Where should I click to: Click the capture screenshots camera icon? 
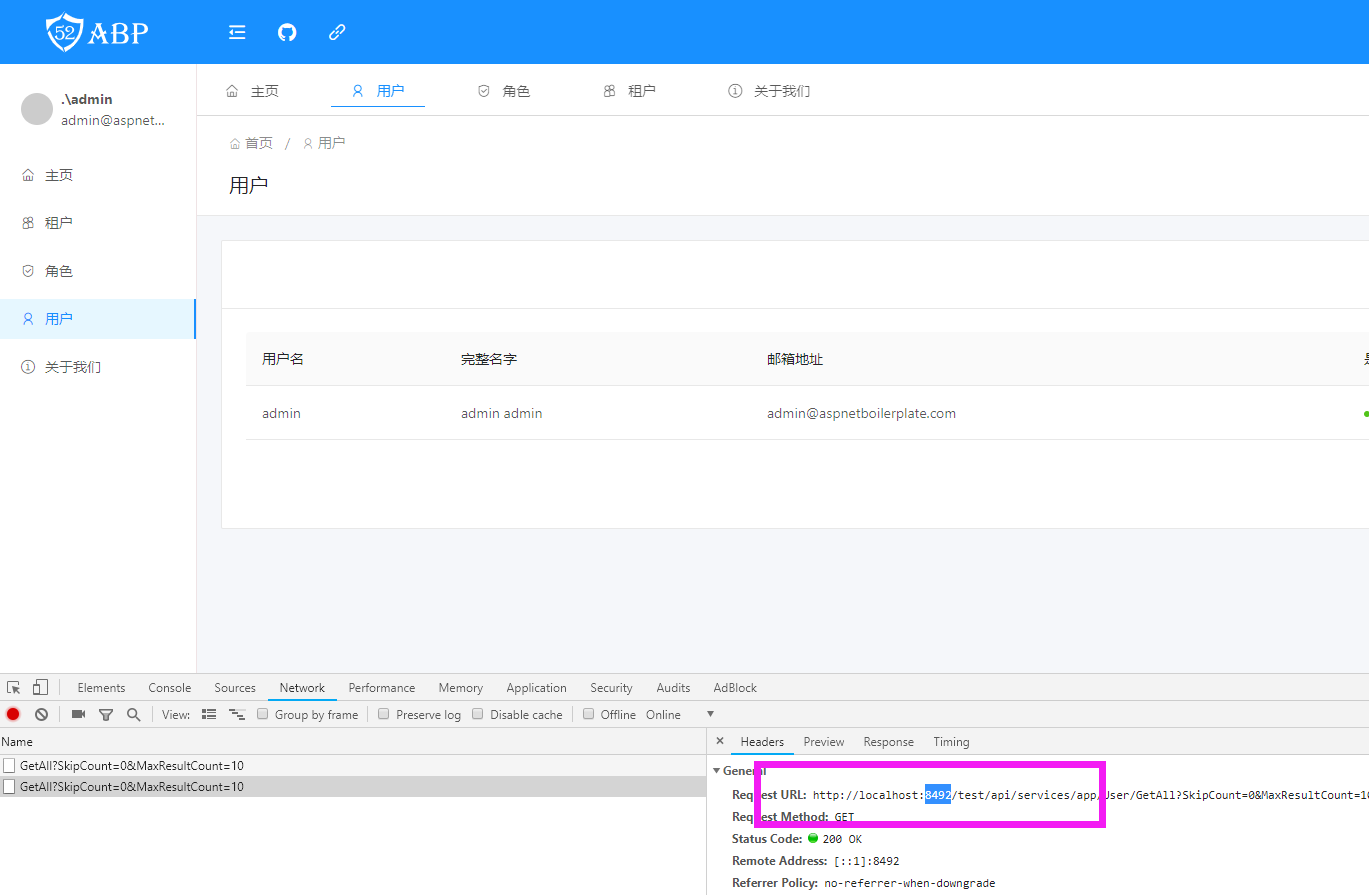tap(78, 714)
